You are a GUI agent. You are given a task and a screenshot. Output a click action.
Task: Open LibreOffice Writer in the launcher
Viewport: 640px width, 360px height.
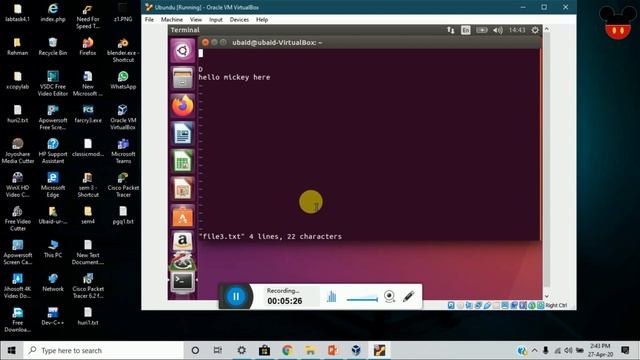pyautogui.click(x=182, y=133)
